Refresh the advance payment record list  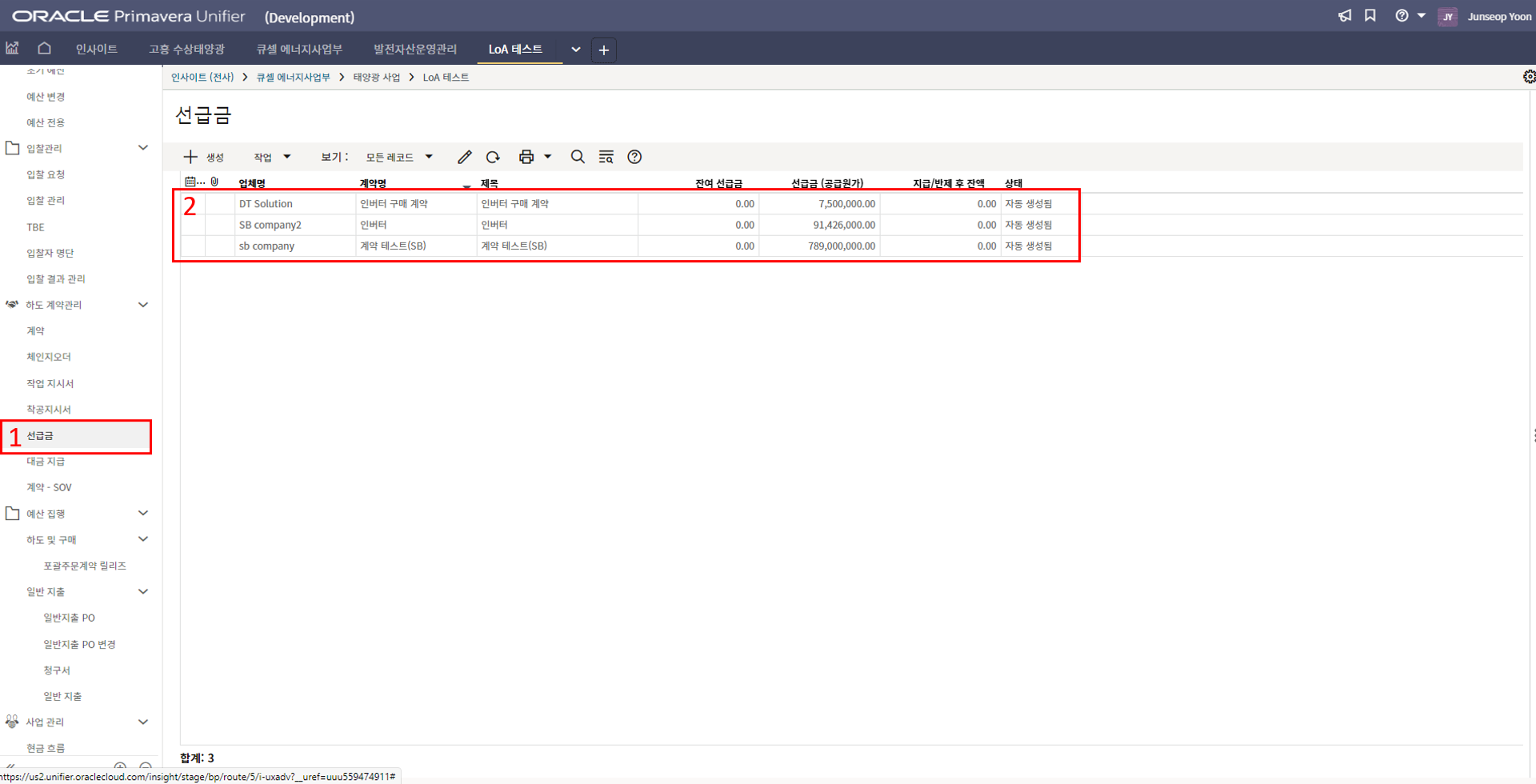point(493,157)
